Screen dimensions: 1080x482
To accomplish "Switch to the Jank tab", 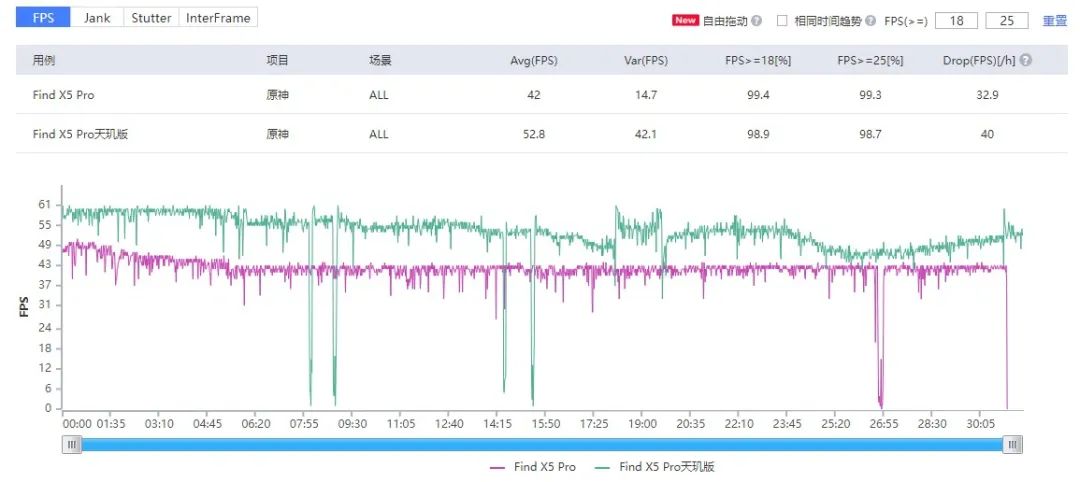I will click(x=97, y=18).
